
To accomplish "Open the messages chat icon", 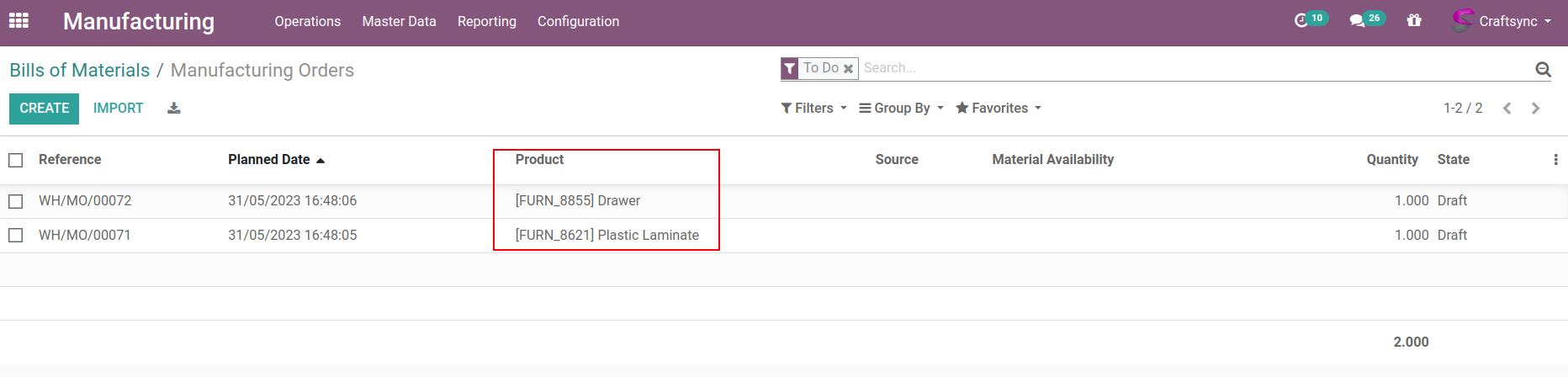I will (x=1357, y=21).
